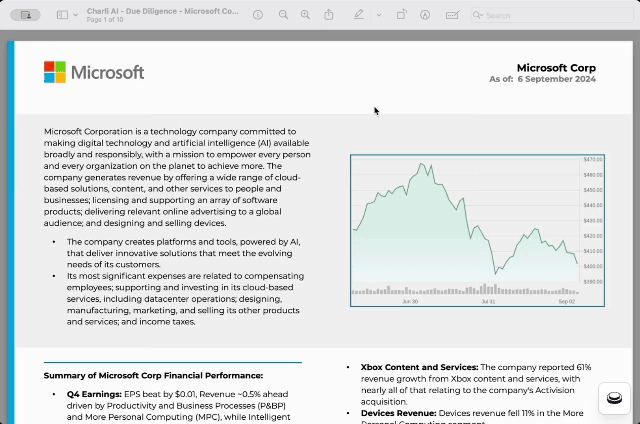This screenshot has height=424, width=640.
Task: Click the Microsoft four-color logo
Action: [55, 72]
